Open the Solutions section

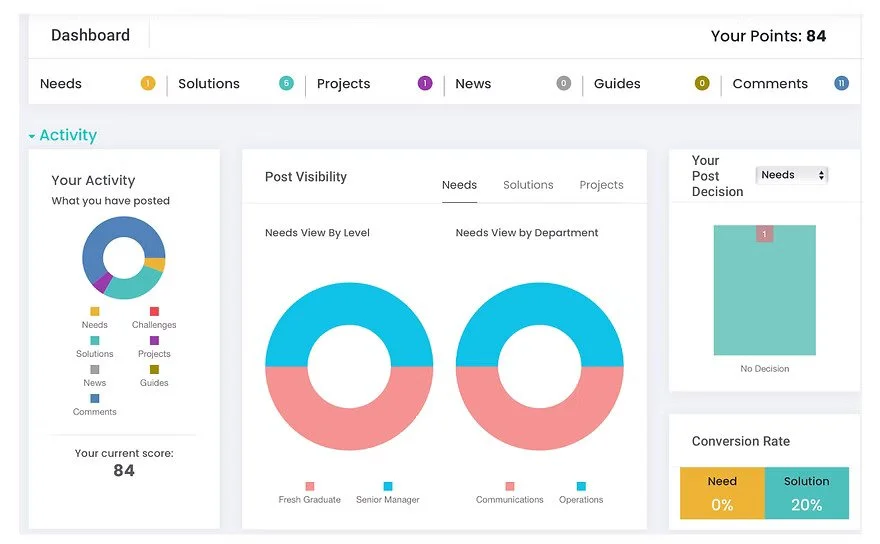(x=209, y=84)
